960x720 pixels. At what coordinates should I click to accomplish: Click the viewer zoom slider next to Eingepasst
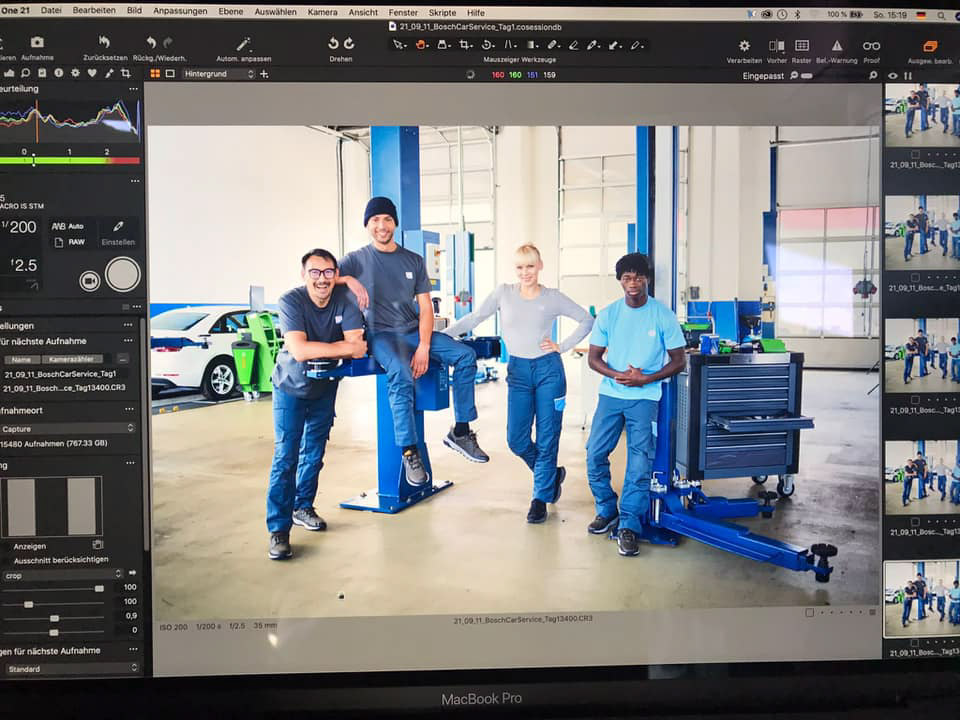point(807,76)
